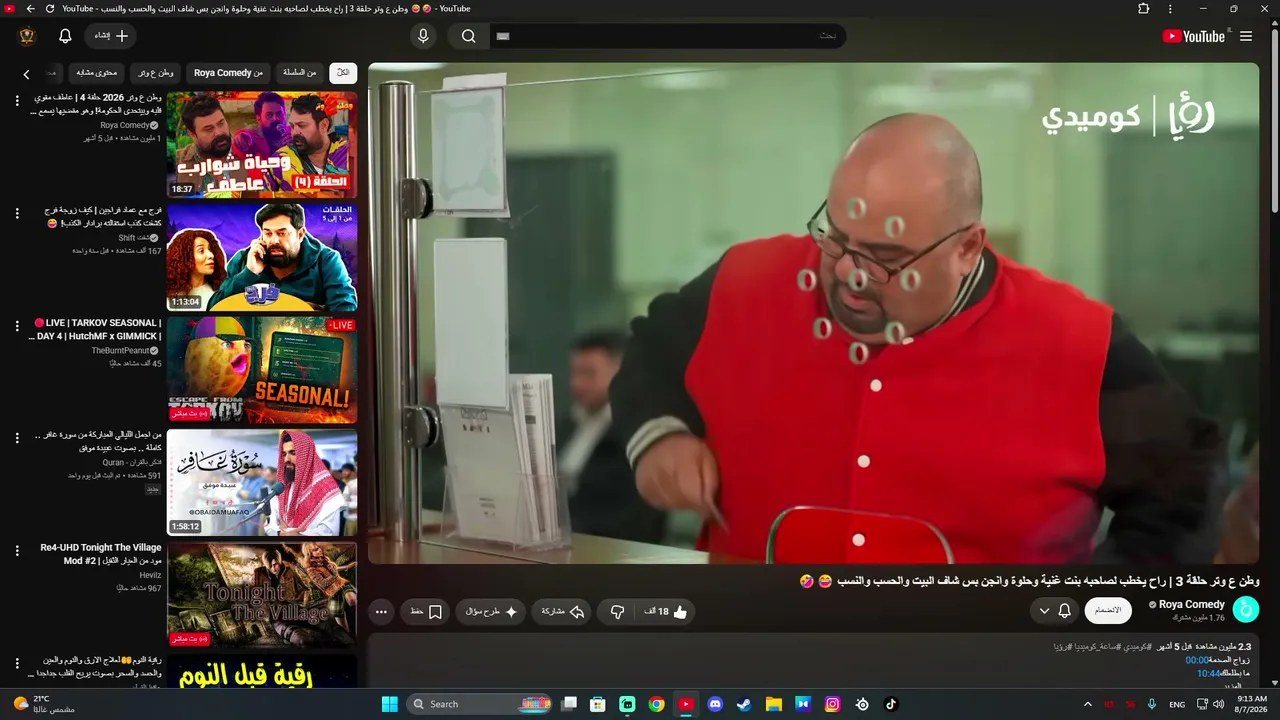Start voice search with the microphone
The image size is (1280, 720).
423,36
